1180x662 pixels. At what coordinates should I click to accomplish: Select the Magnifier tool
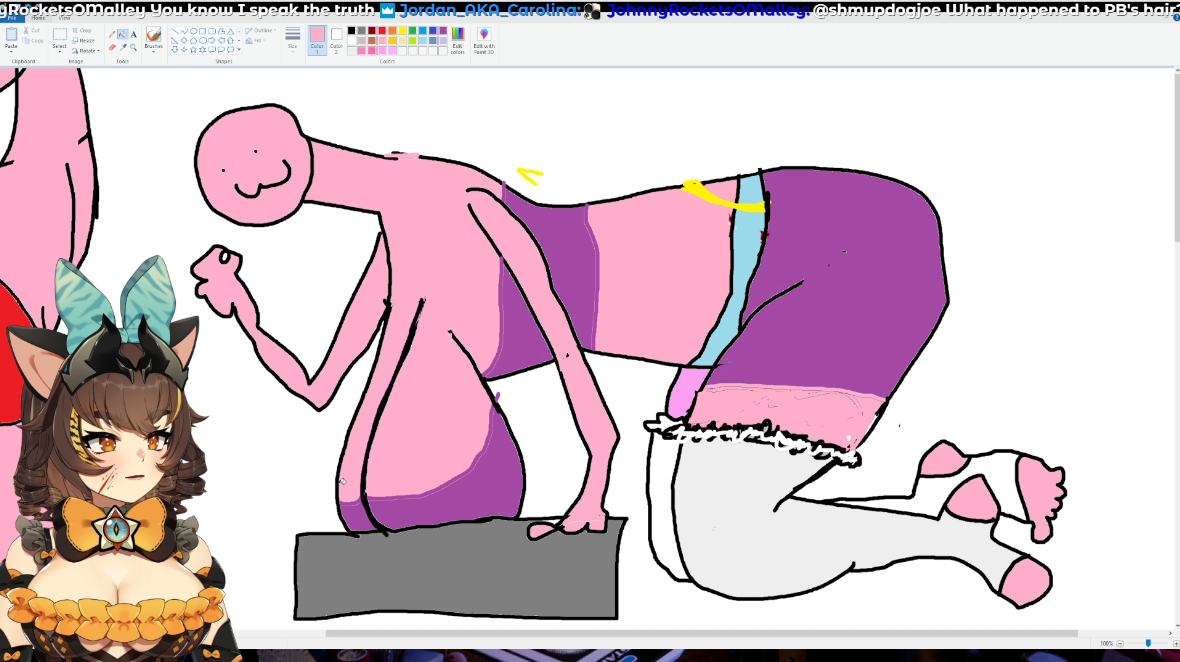click(134, 47)
